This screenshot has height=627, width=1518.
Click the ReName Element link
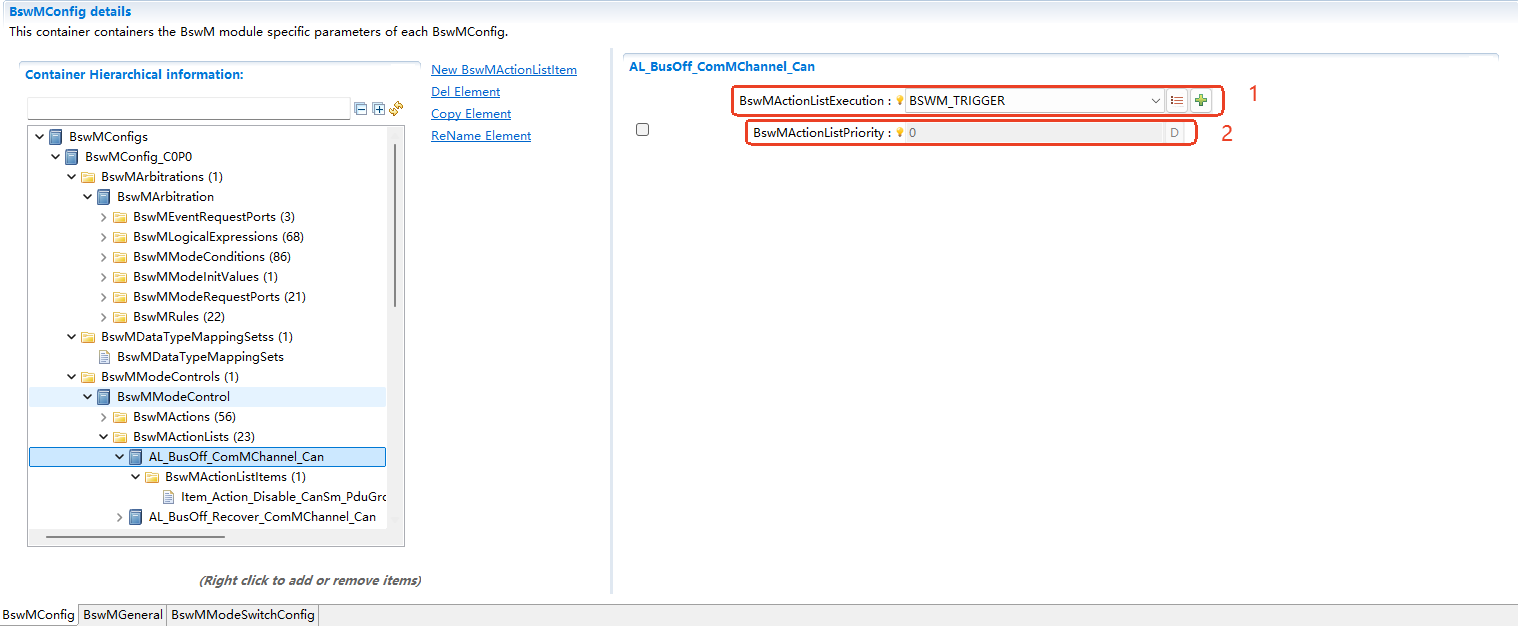[480, 135]
